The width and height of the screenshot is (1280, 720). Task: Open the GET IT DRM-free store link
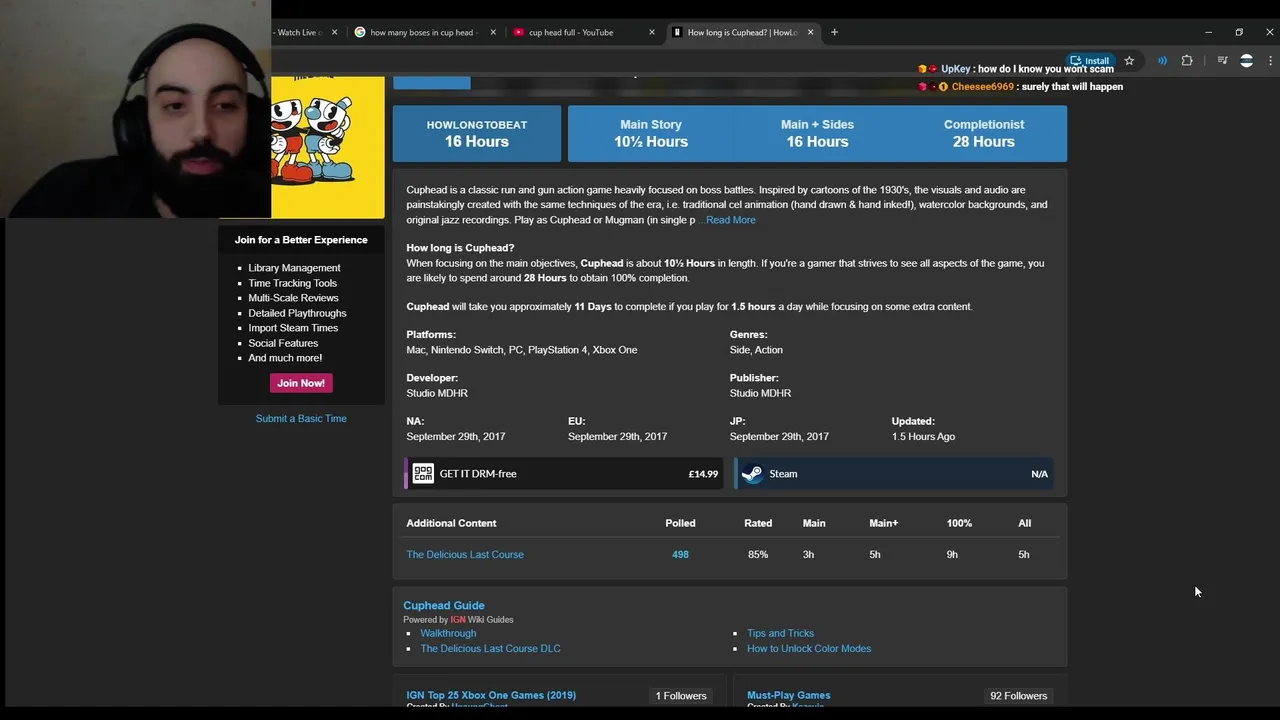[564, 474]
